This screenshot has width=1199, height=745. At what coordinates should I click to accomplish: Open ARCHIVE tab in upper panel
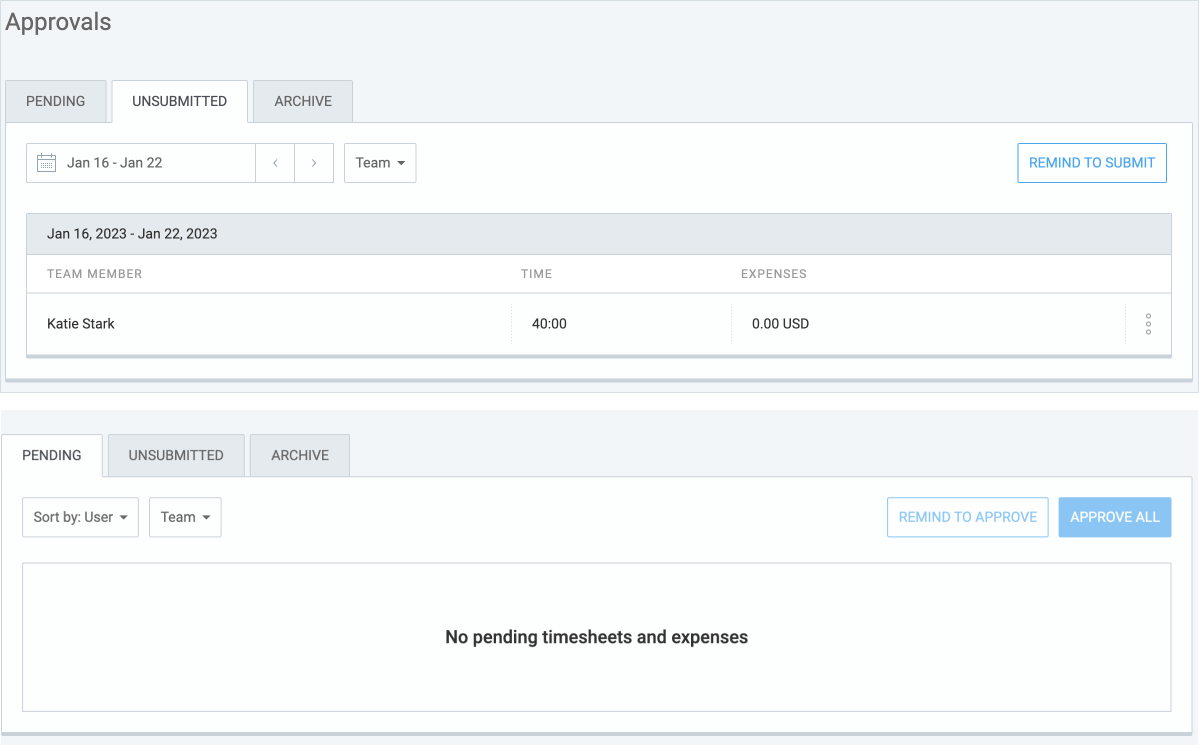[303, 101]
